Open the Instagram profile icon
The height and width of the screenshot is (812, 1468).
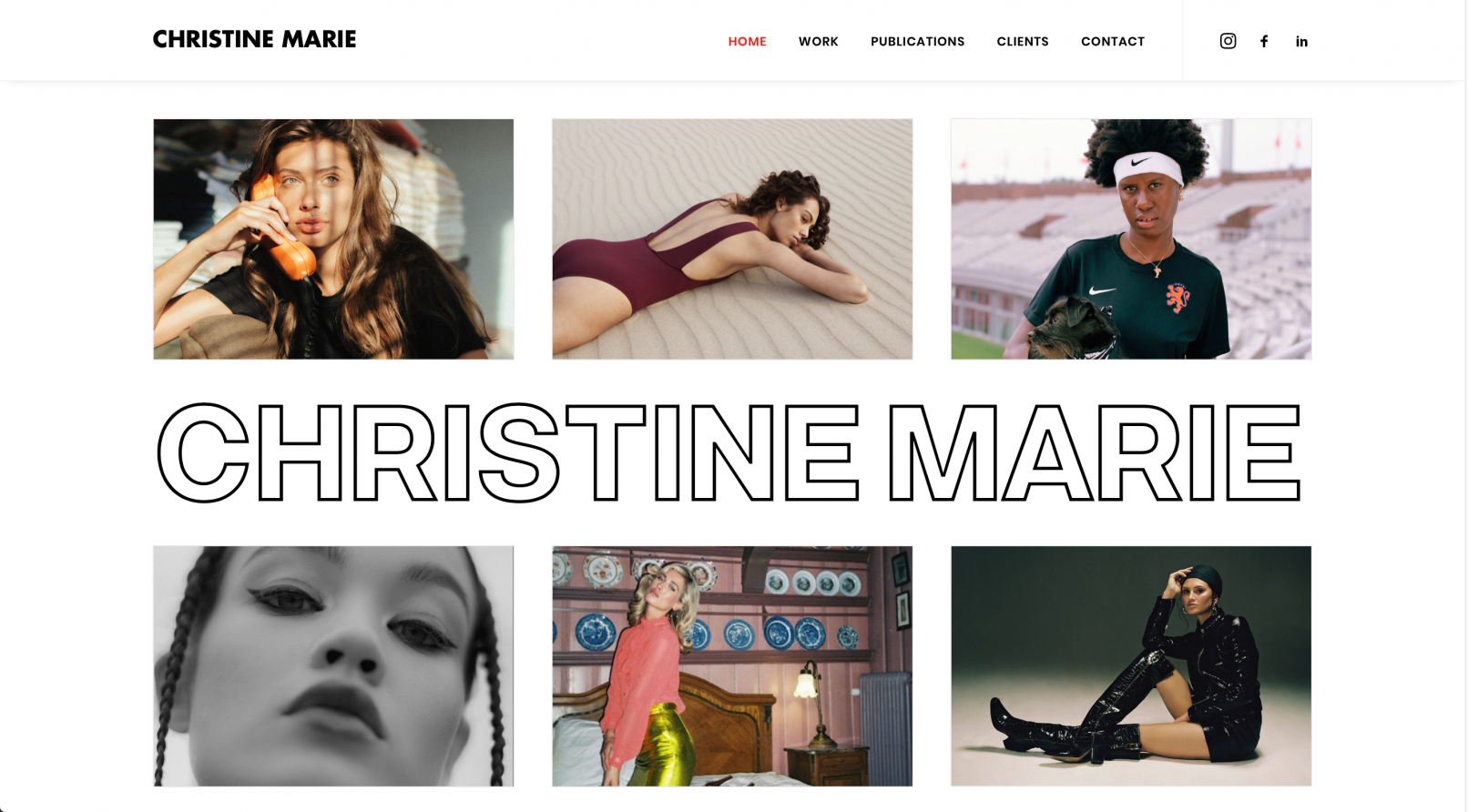[1228, 41]
